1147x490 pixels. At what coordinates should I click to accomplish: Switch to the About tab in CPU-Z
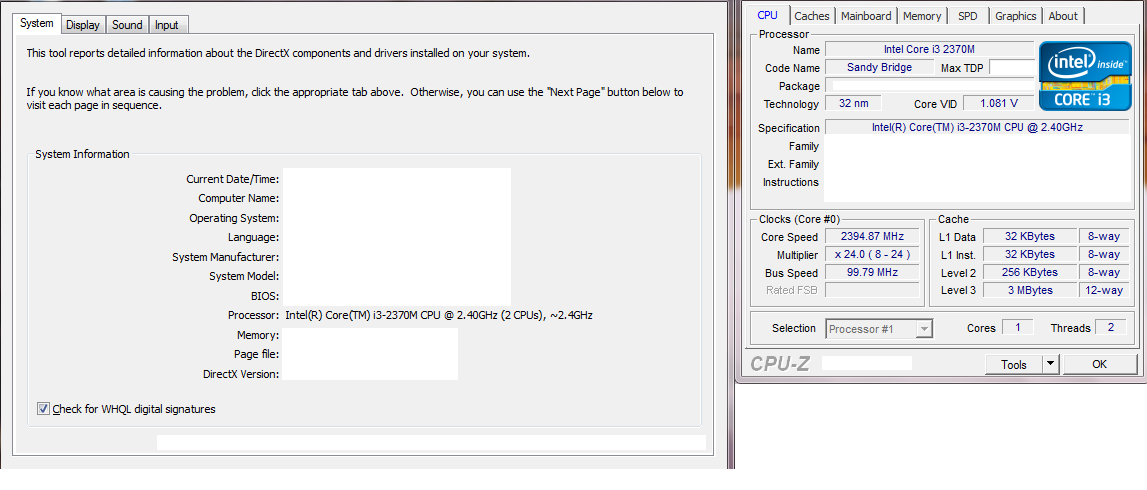(x=1063, y=16)
